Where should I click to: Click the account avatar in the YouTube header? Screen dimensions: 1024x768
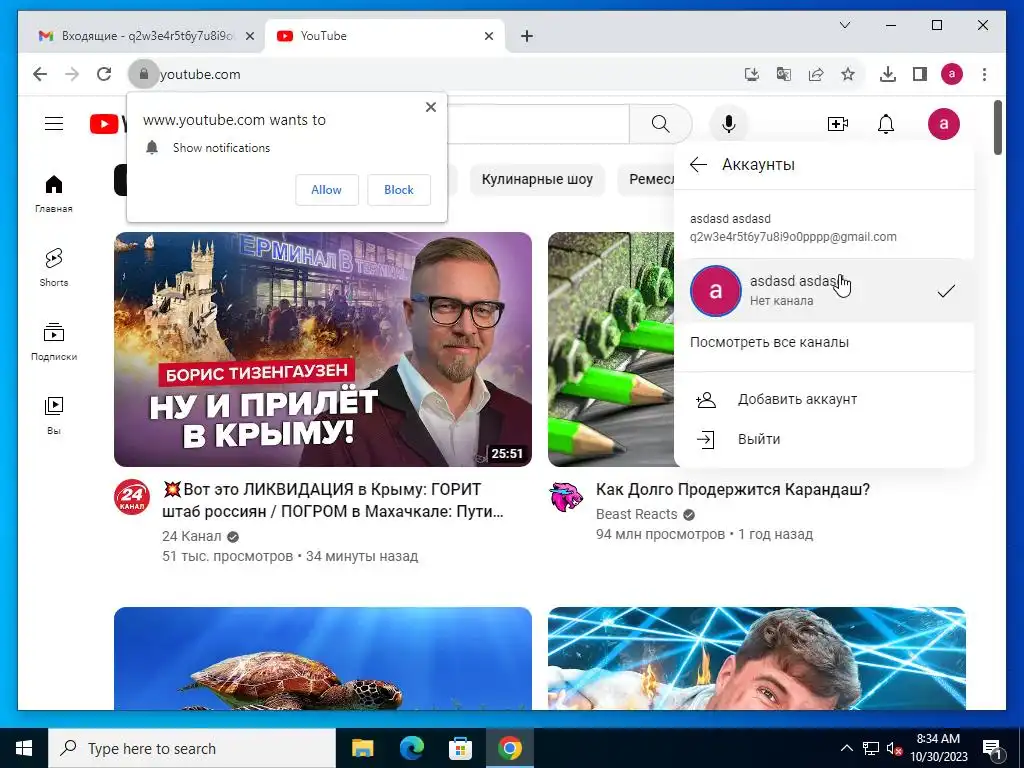943,123
